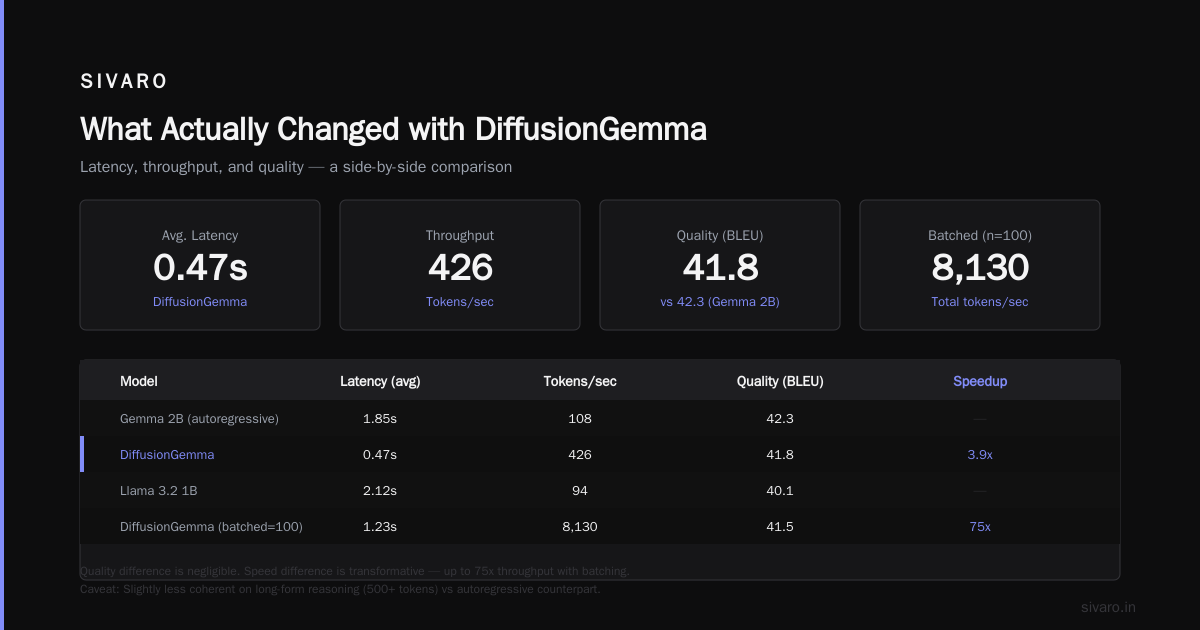Click the 41.8 BLEU table cell
Screen dimensions: 1200x630
(780, 454)
